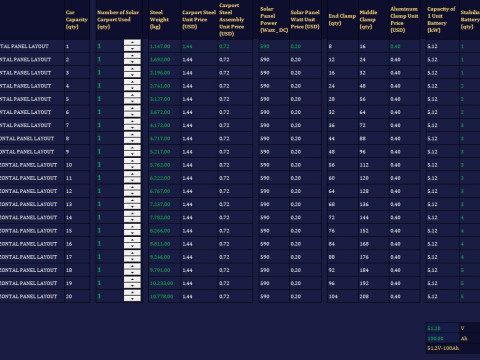Viewport: 480px width, 360px height.
Task: Increase carport count for car capacity 1 row
Action: [132, 42]
